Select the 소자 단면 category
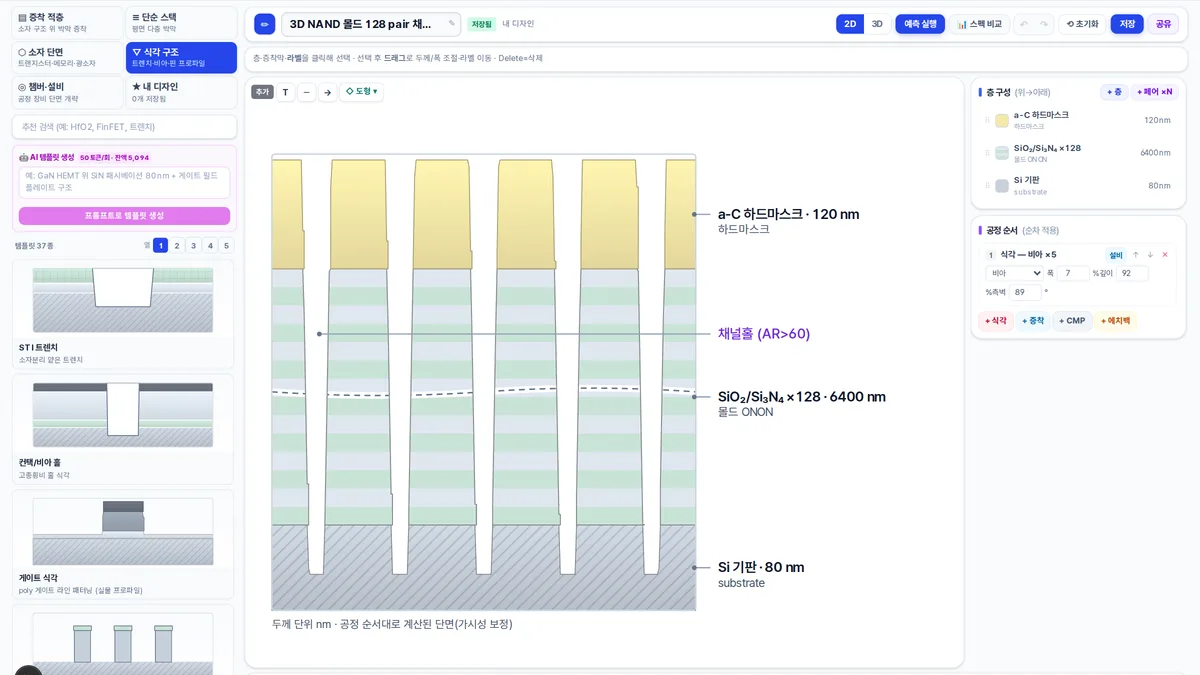The image size is (1200, 675). point(68,57)
